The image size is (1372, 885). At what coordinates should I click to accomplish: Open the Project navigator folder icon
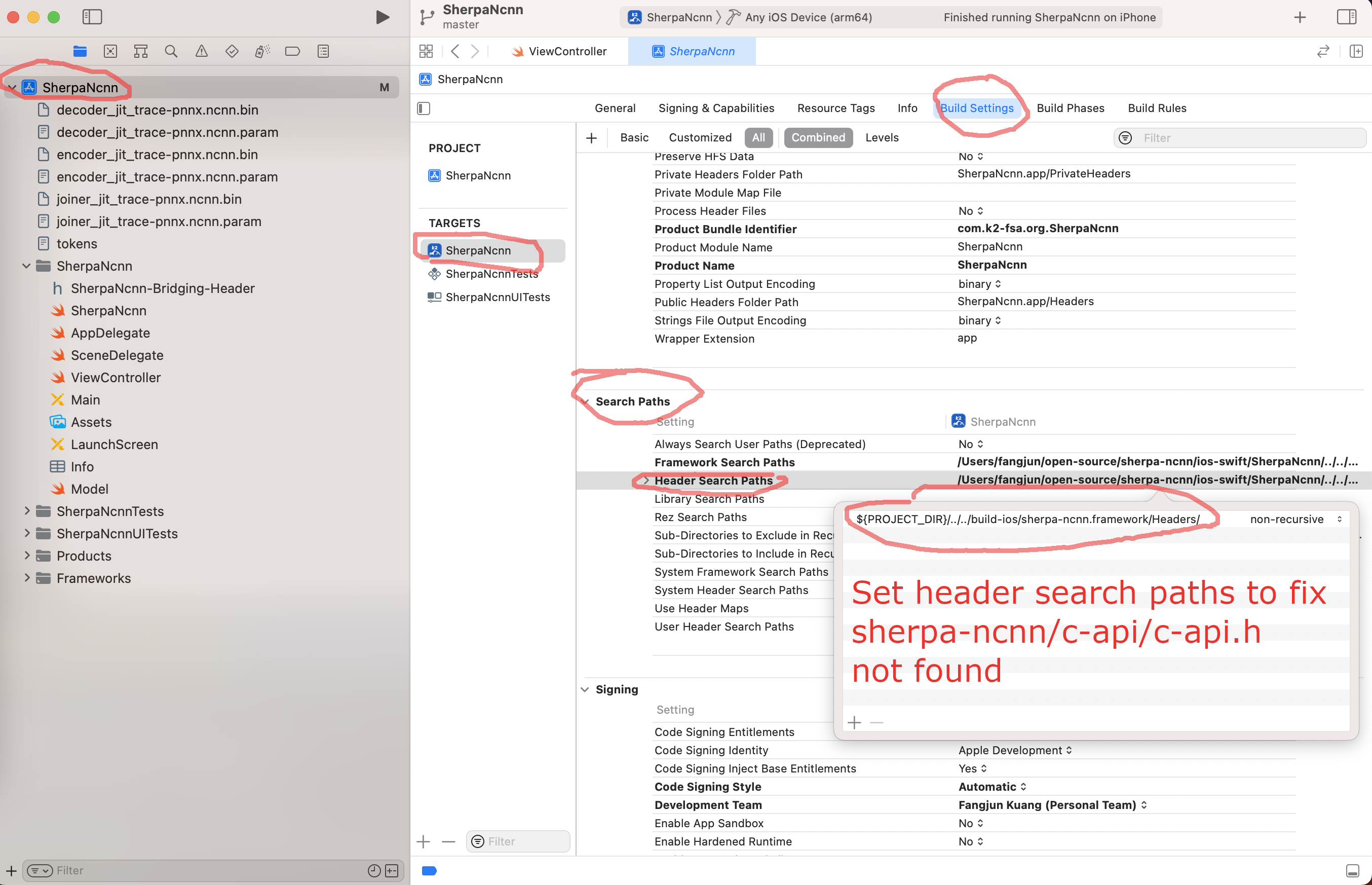pos(80,51)
